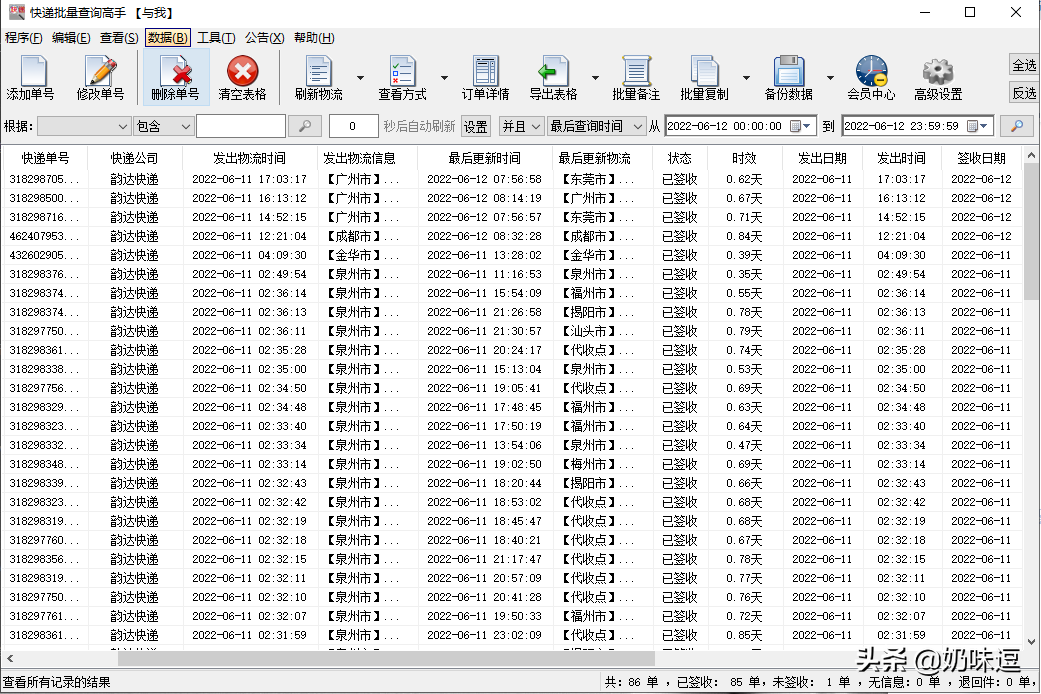Expand the 刷新物流 dropdown arrow
Image resolution: width=1041 pixels, height=694 pixels.
pyautogui.click(x=360, y=78)
